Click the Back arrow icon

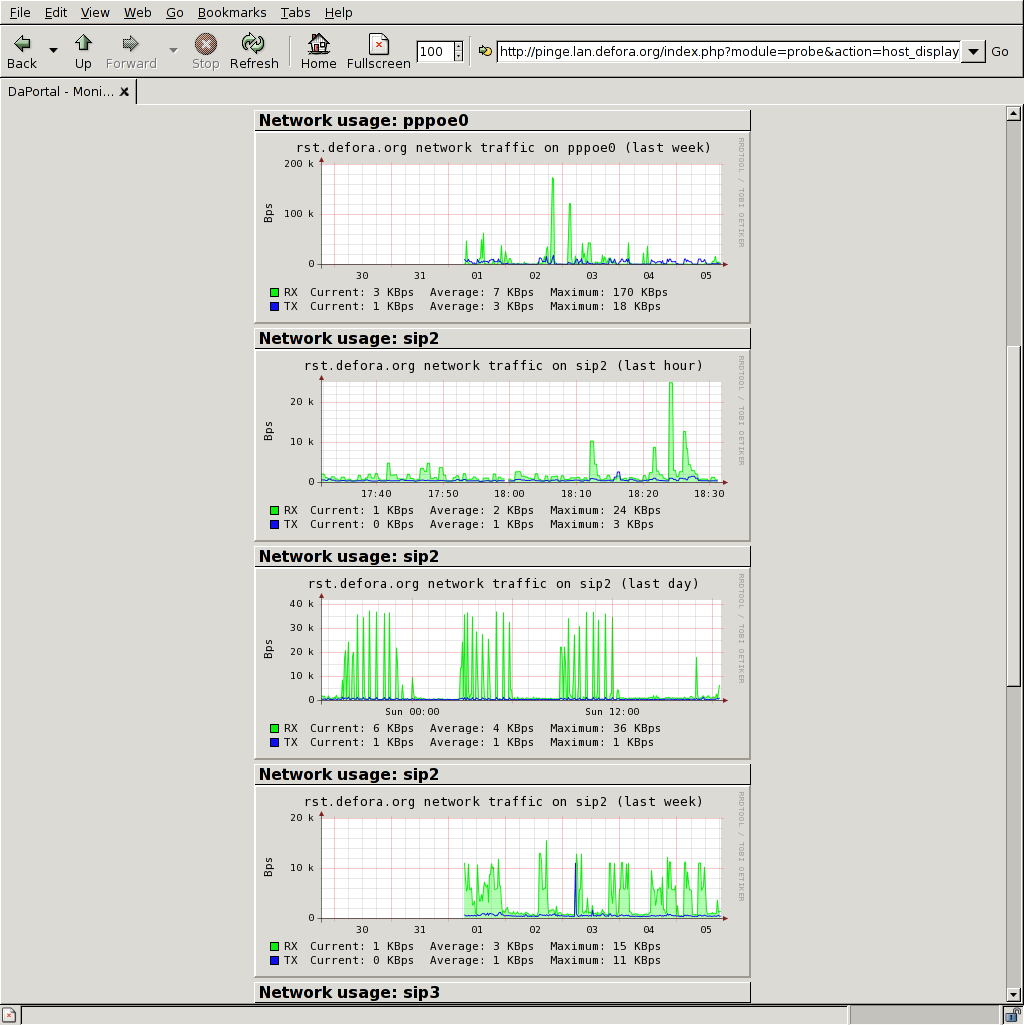[22, 44]
